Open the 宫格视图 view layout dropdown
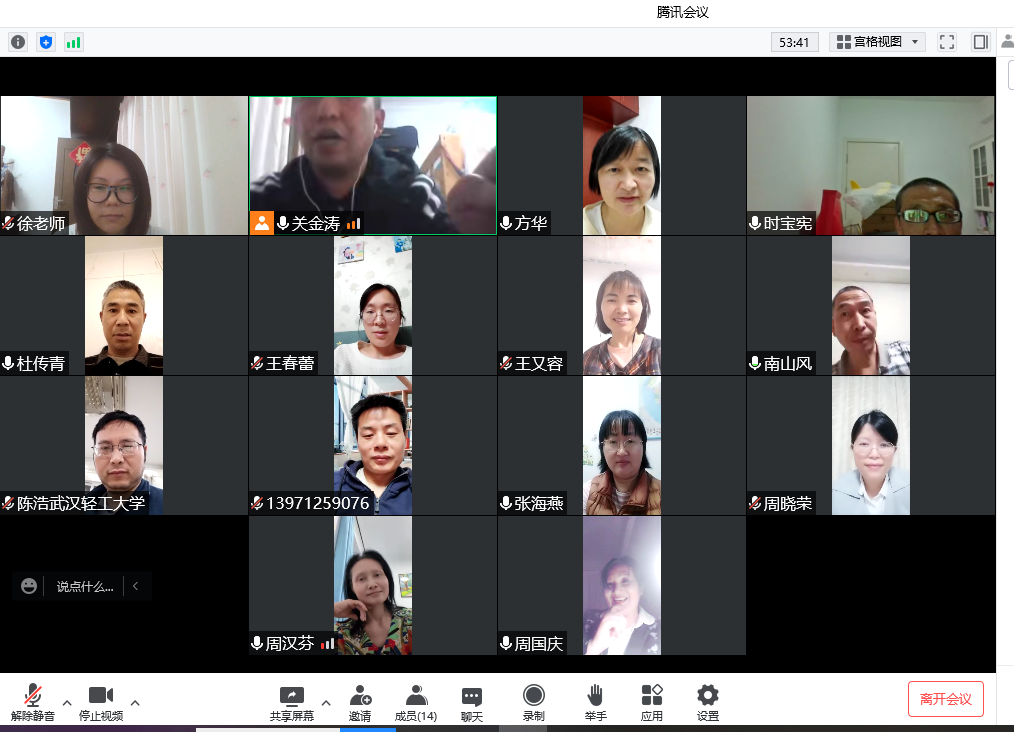This screenshot has height=732, width=1014. point(877,42)
